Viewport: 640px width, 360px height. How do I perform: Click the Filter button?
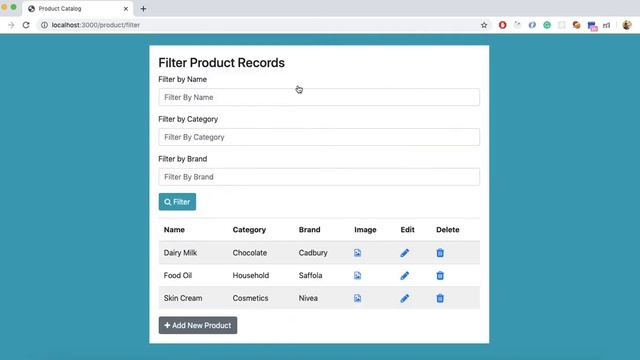(x=177, y=202)
